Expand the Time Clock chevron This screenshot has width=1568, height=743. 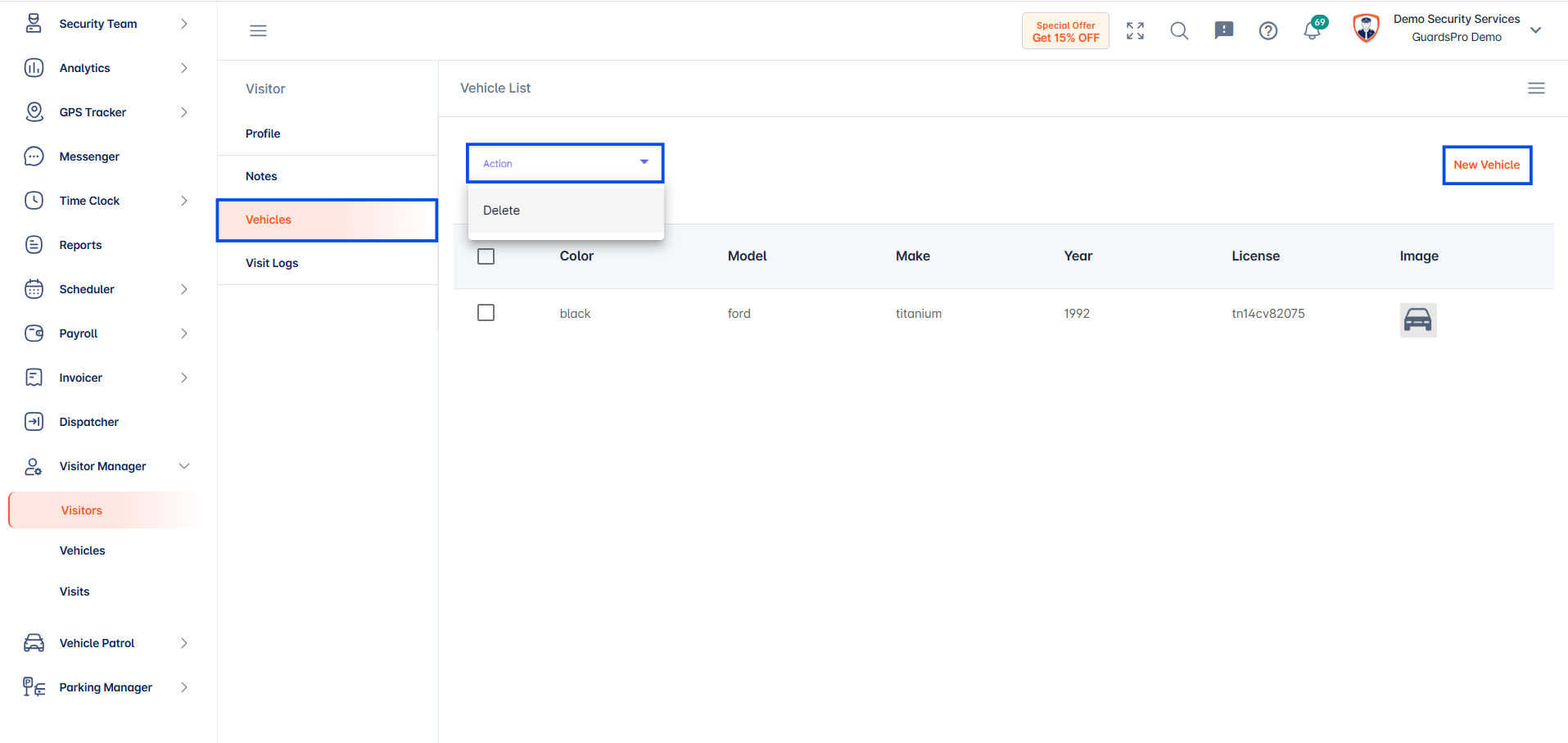coord(184,201)
